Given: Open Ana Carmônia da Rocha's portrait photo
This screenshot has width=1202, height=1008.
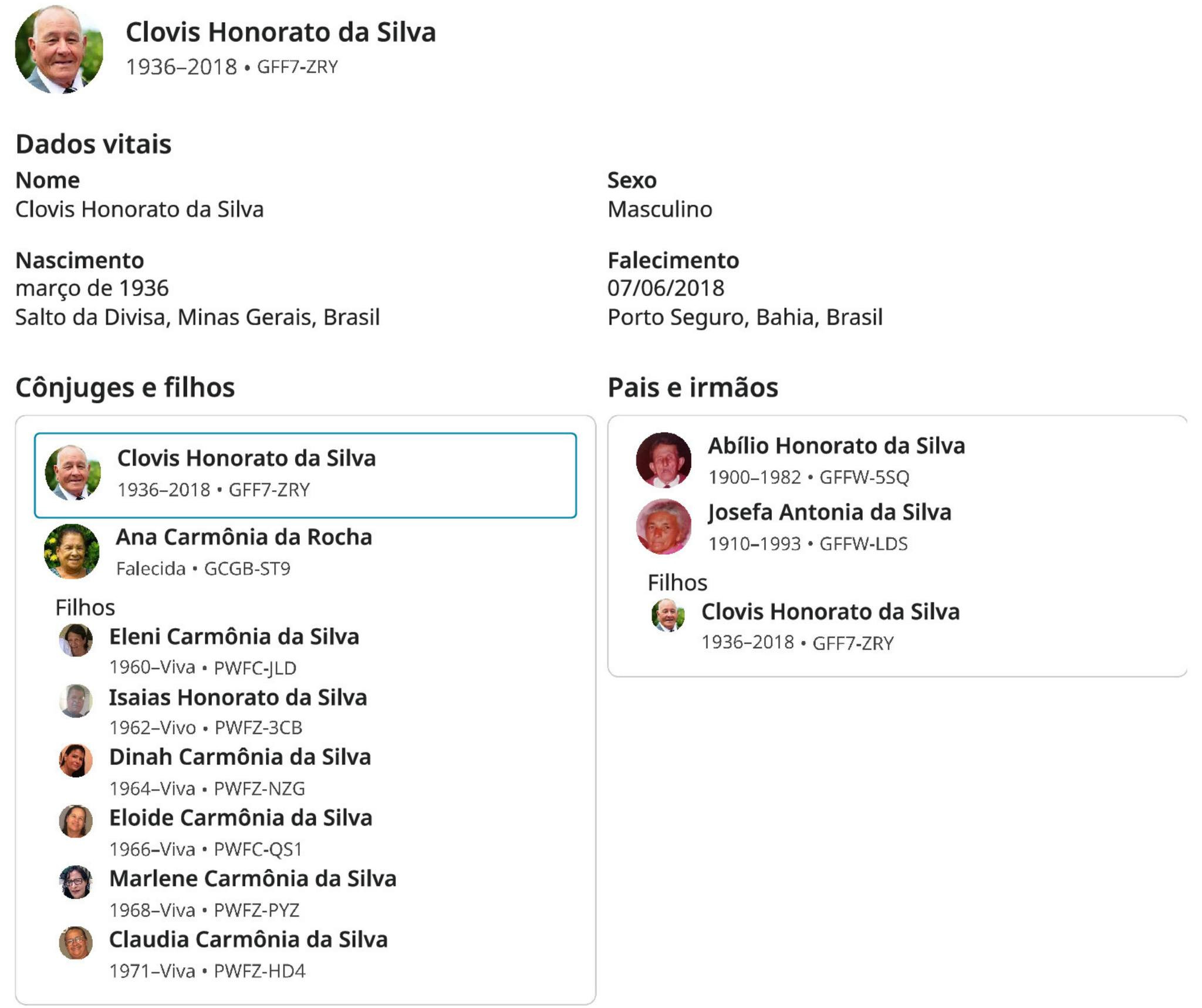Looking at the screenshot, I should point(72,551).
